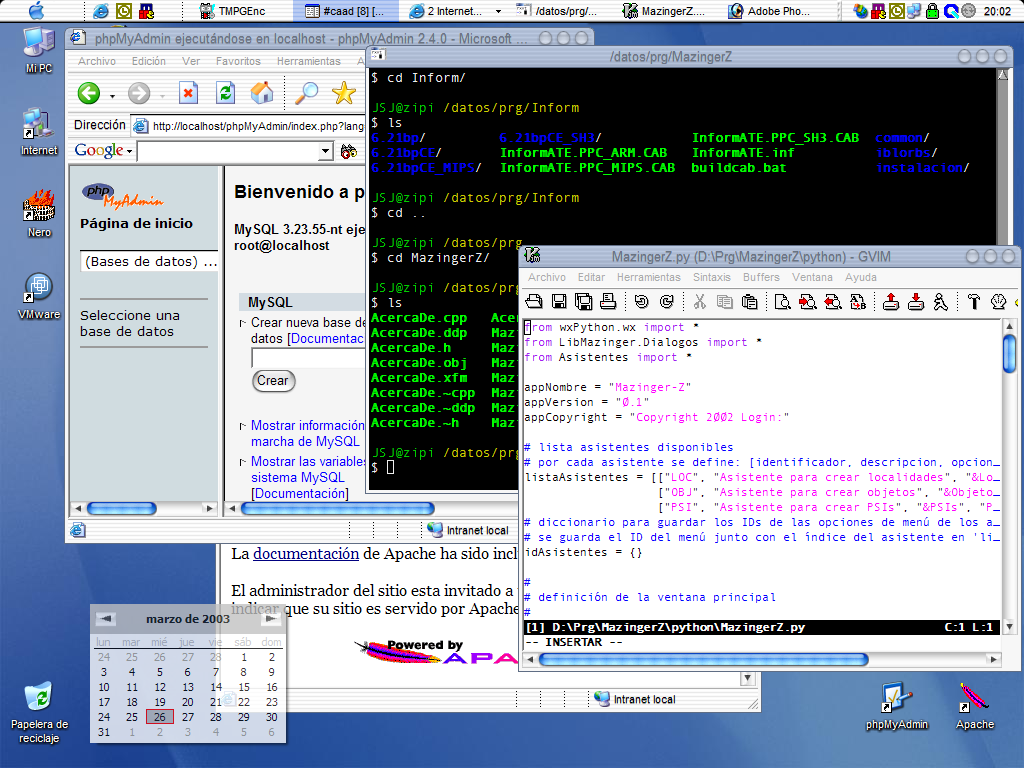
Task: Open the Nero desktop shortcut
Action: [x=39, y=213]
